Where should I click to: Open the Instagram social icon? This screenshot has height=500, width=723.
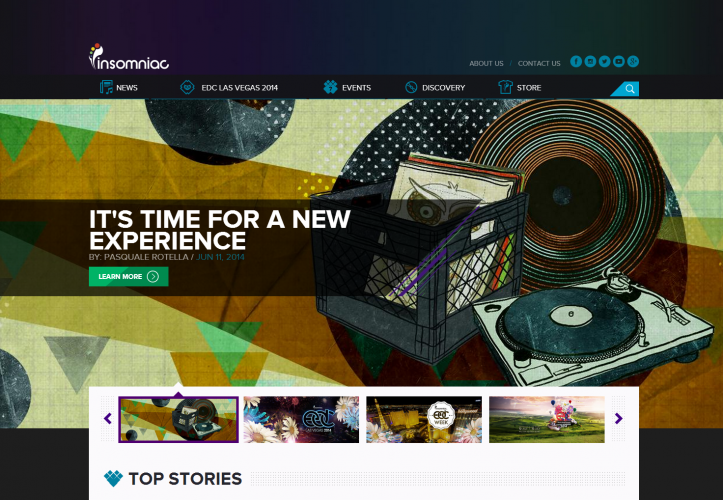tap(590, 61)
